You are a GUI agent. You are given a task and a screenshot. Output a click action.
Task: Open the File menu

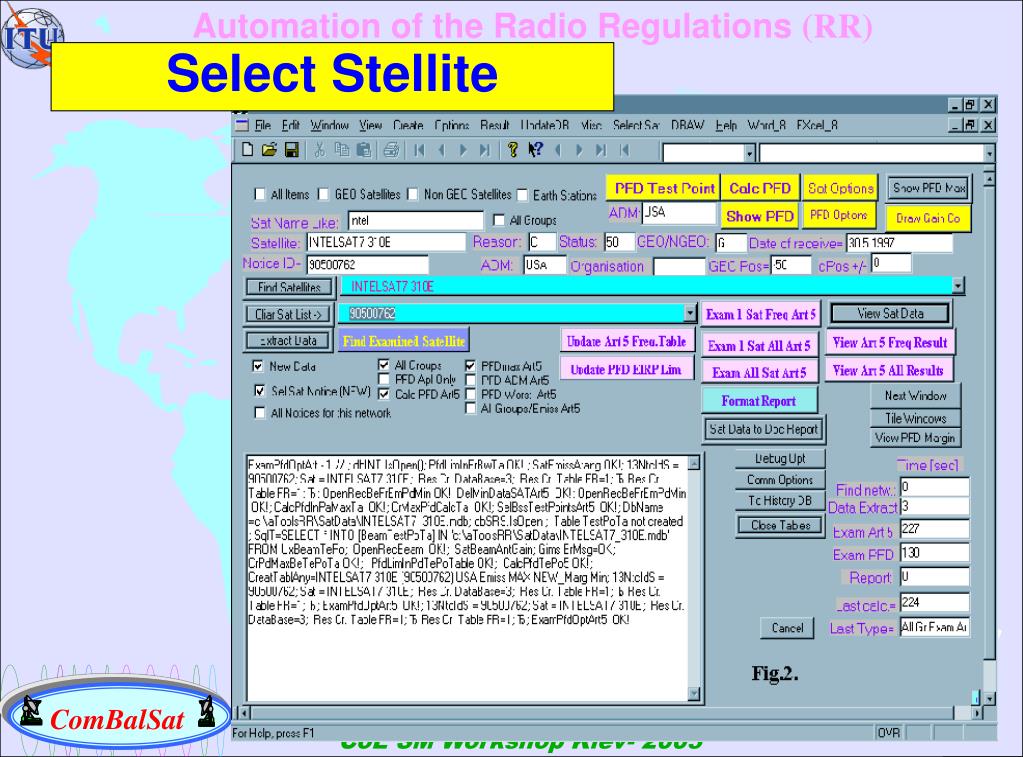[263, 125]
